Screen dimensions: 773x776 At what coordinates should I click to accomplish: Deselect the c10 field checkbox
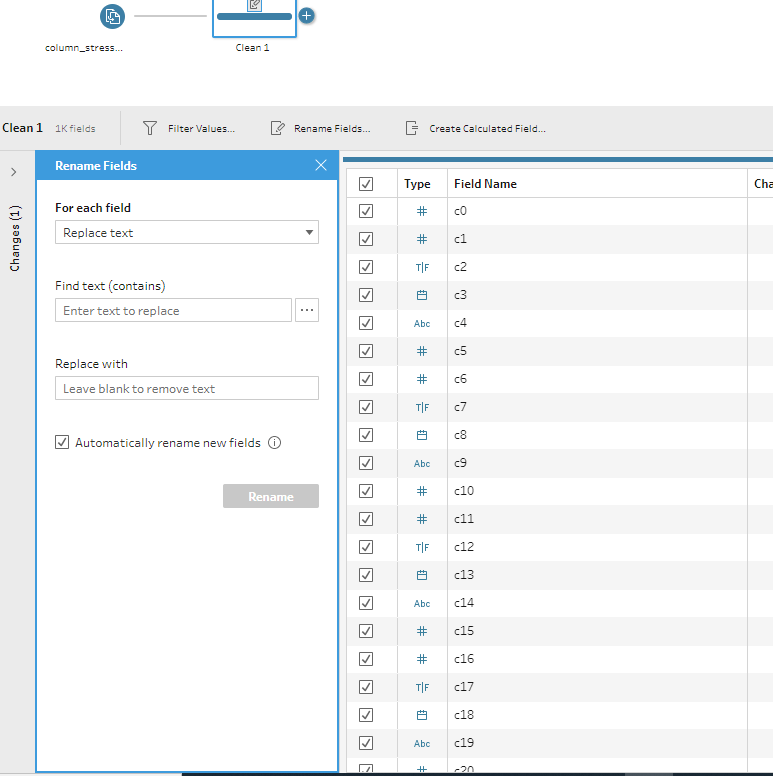click(366, 491)
